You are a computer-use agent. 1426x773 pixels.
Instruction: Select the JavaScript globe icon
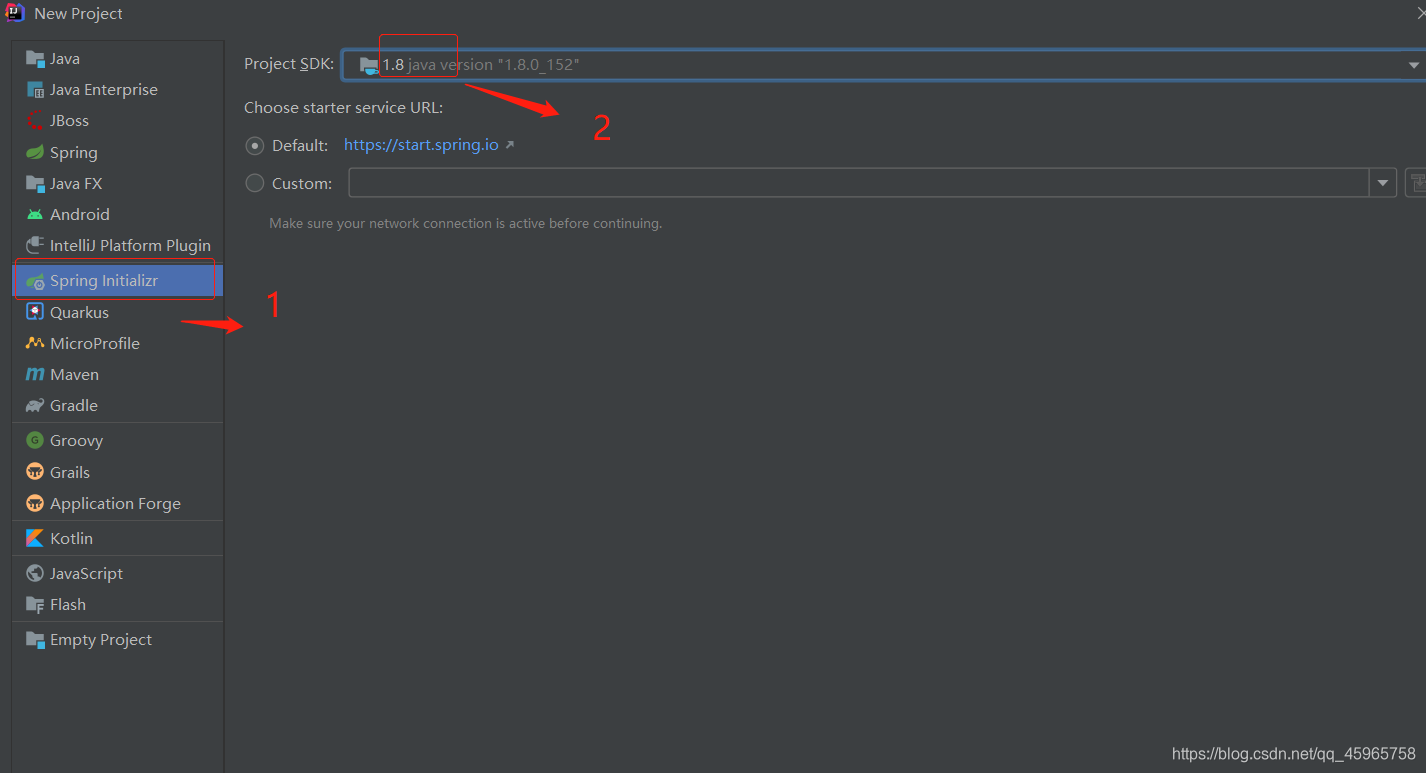point(35,574)
